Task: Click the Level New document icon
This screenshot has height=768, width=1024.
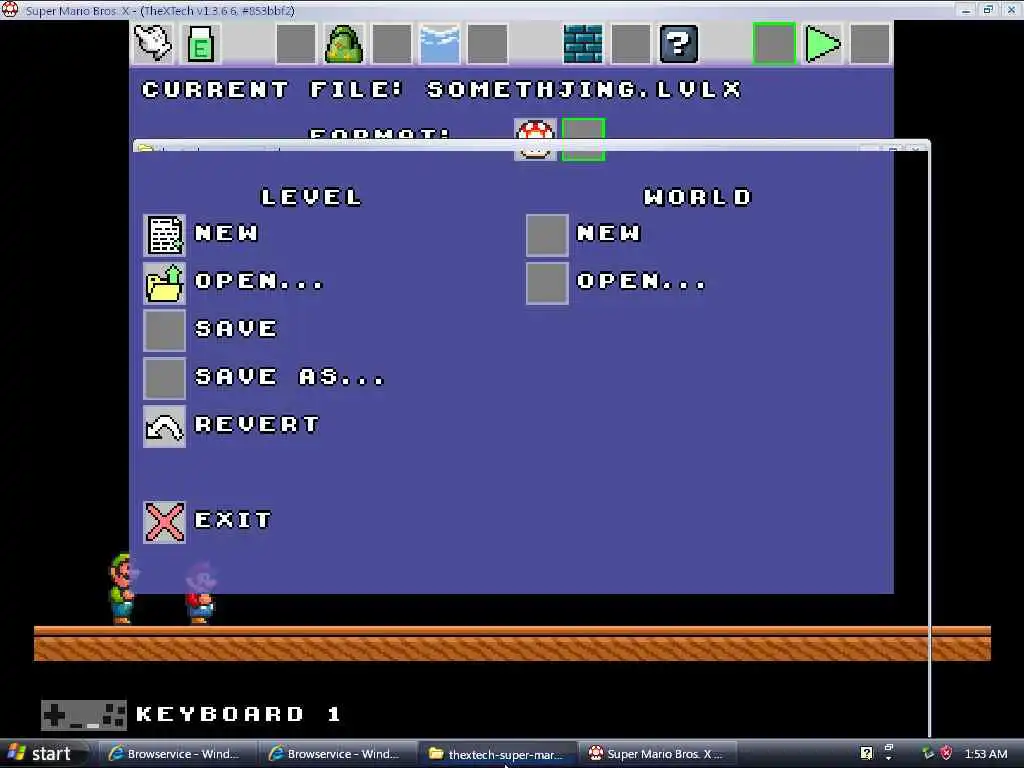Action: pyautogui.click(x=164, y=235)
